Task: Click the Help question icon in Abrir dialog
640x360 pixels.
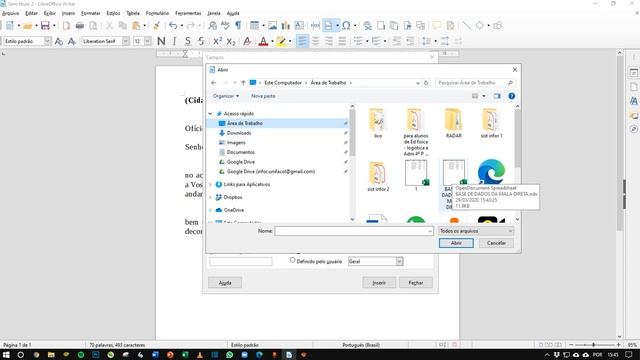Action: click(x=511, y=96)
